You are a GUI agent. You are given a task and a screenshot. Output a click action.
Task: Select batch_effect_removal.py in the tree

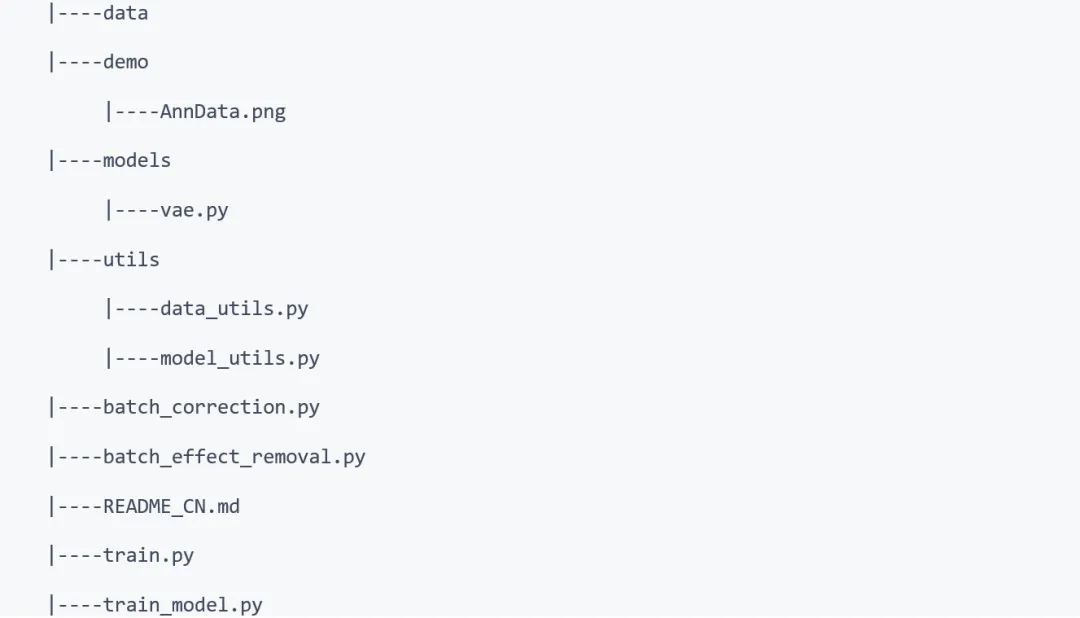(x=234, y=457)
